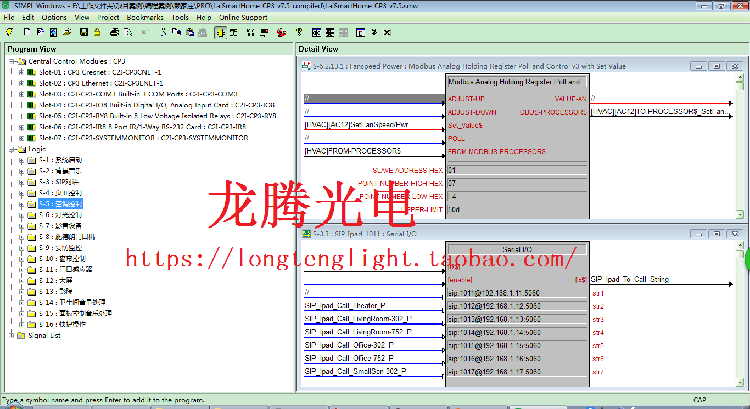Screen dimensions: 750x409
Task: Select Slot-07 System Monitor tree item
Action: click(x=143, y=138)
